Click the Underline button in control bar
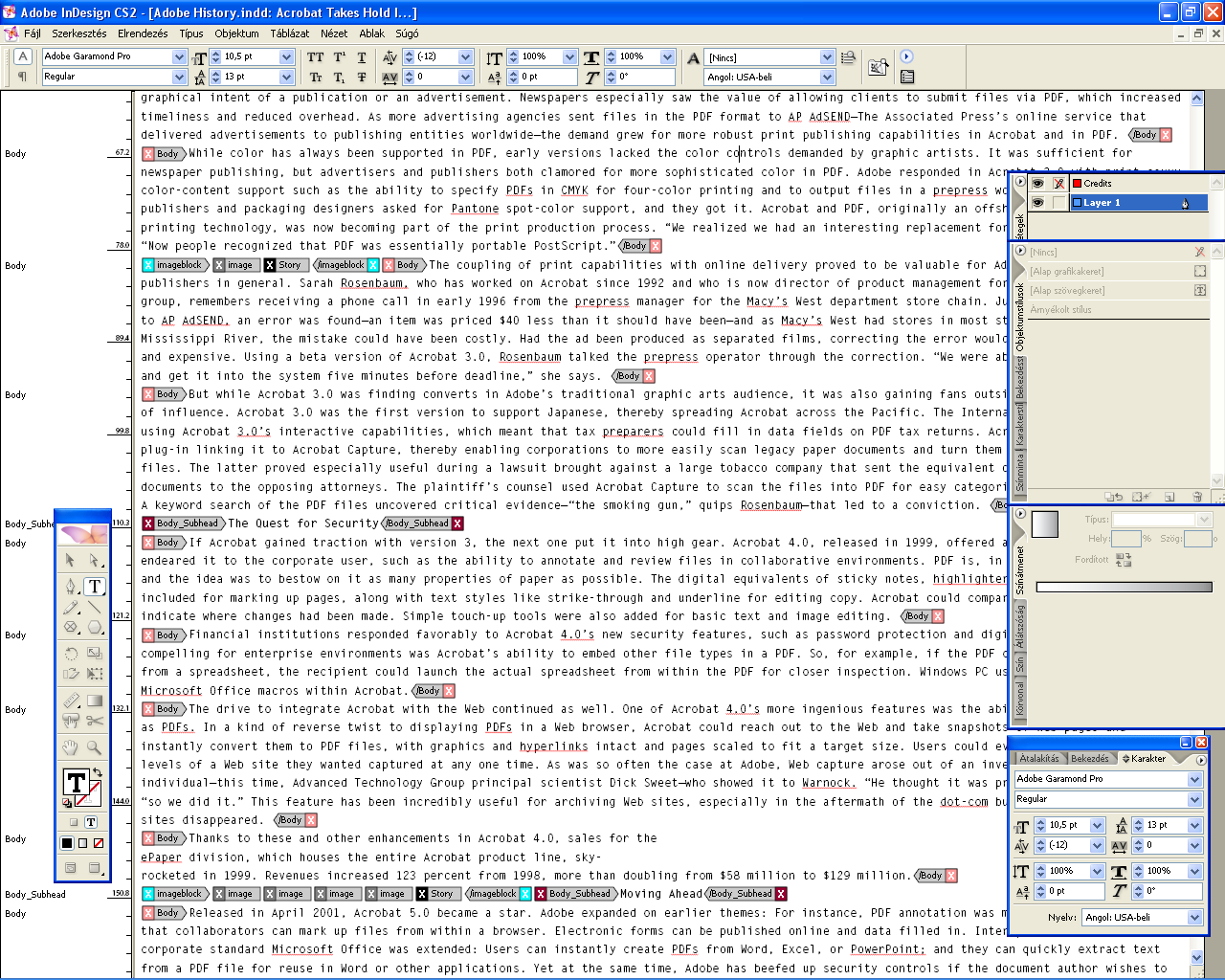Viewport: 1225px width, 980px height. pos(361,57)
